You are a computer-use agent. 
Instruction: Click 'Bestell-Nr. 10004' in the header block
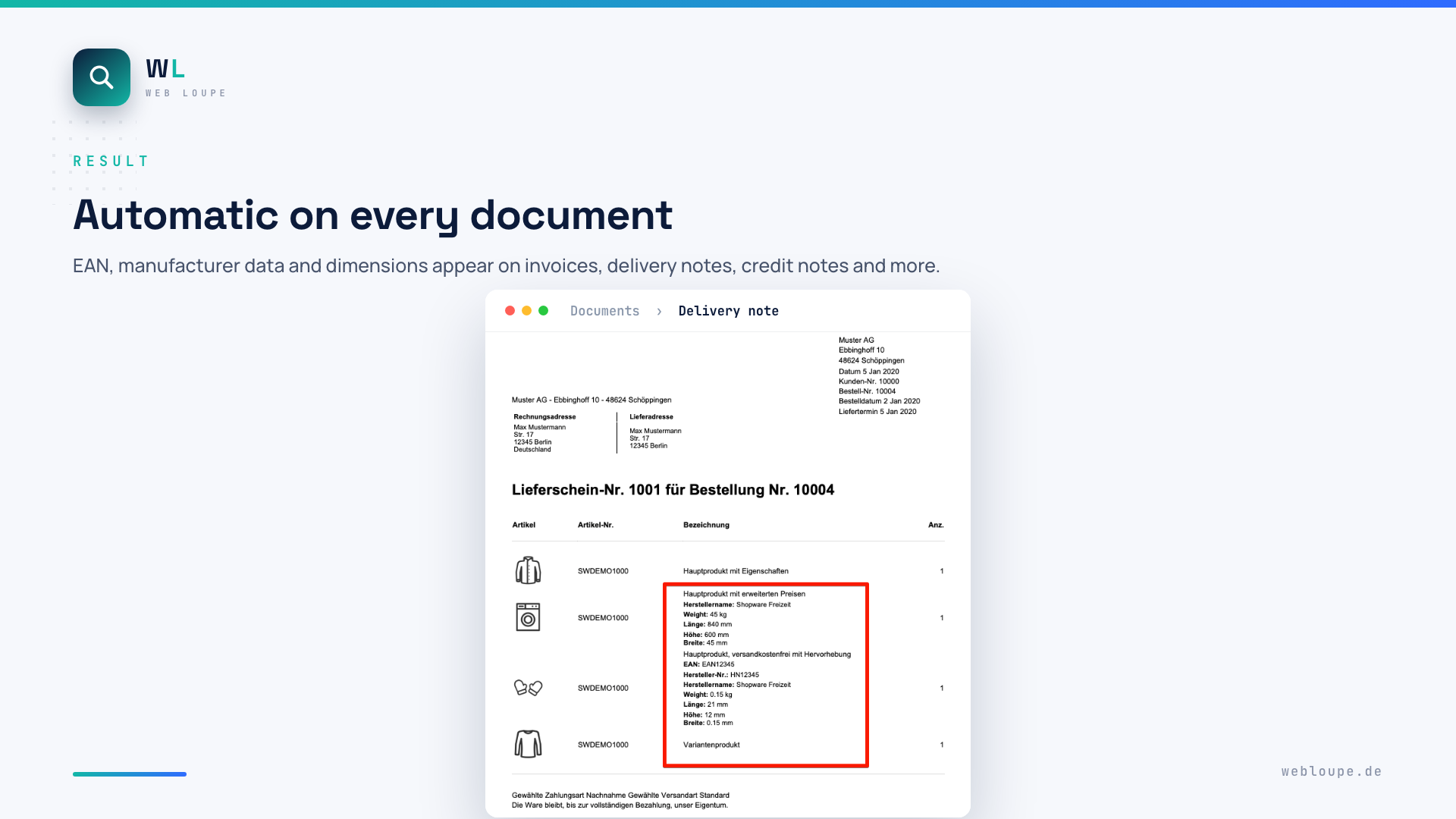(x=867, y=391)
